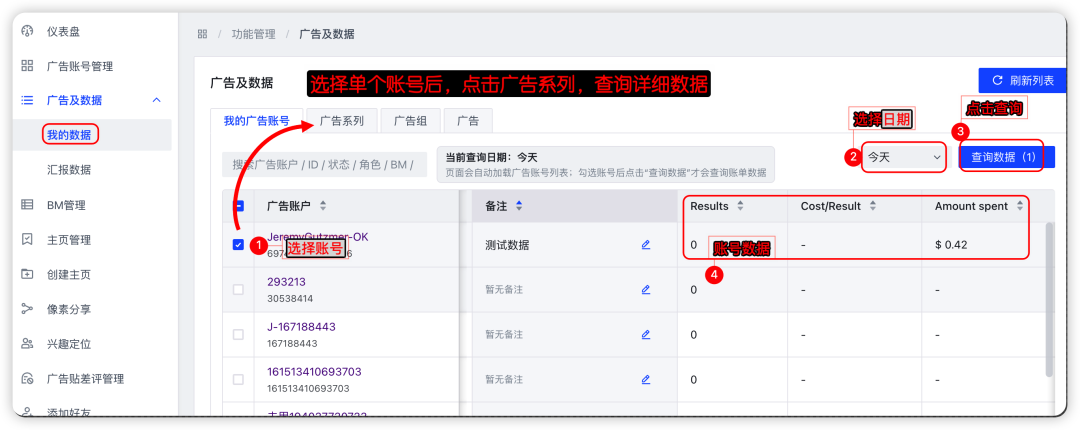Open 广告账号管理 menu item
1080x430 pixels.
80,66
